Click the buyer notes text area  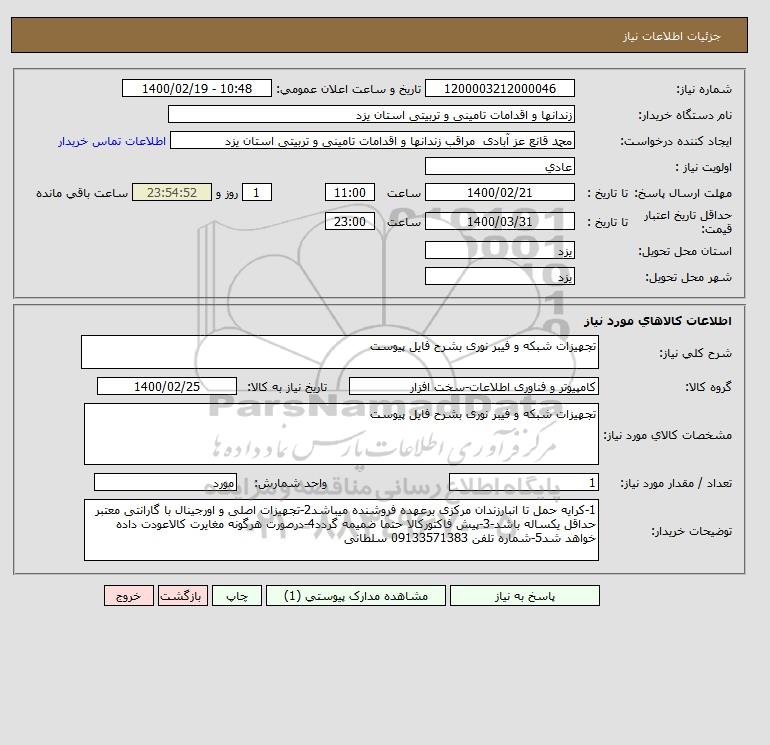tap(341, 530)
